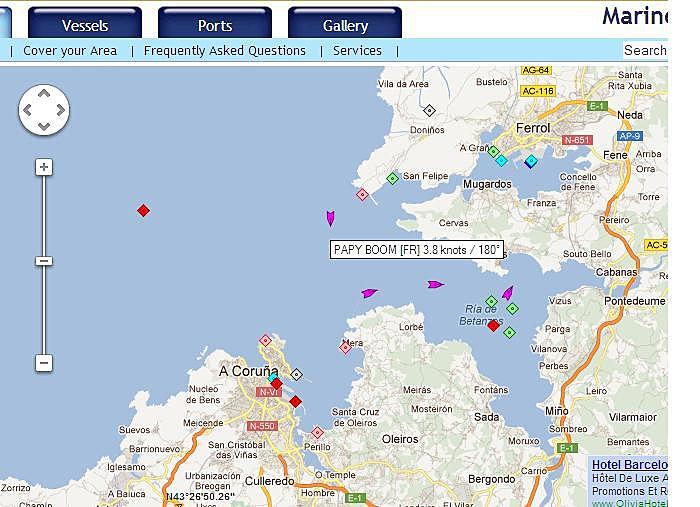This screenshot has height=507, width=700.
Task: Open Cover your Area link
Action: point(70,51)
